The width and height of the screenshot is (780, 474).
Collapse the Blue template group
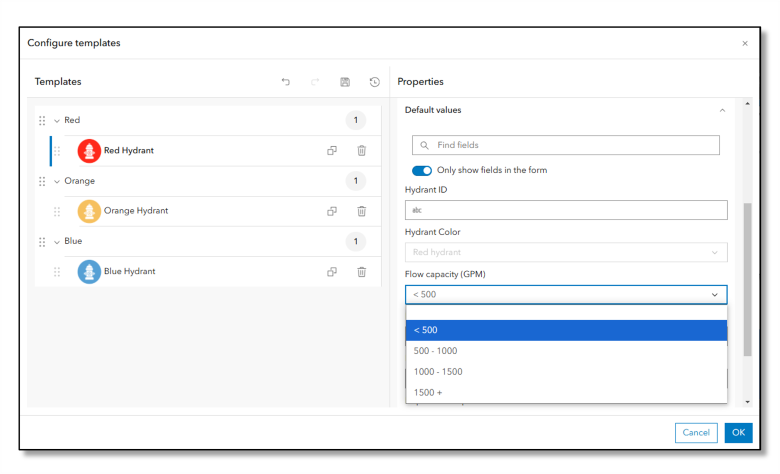click(57, 242)
